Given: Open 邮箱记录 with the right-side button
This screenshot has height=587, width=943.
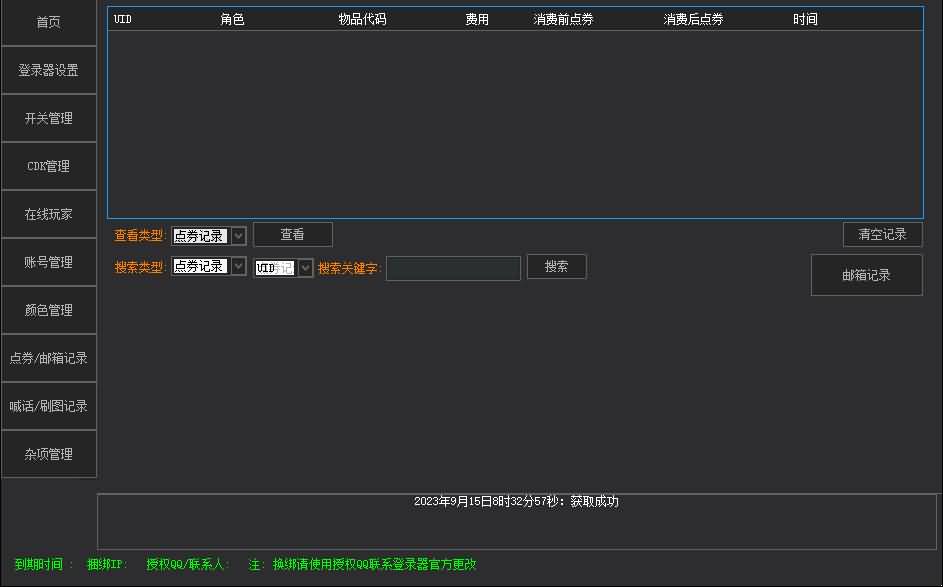Looking at the screenshot, I should click(866, 275).
